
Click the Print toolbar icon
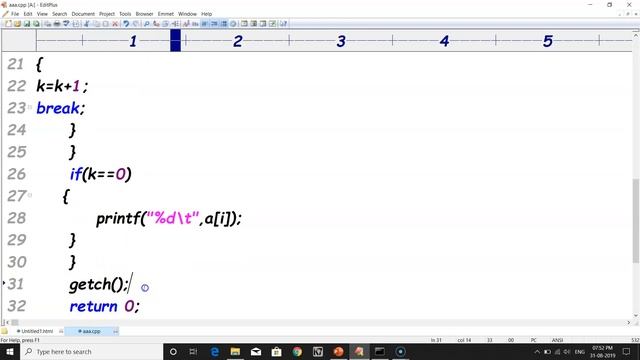point(57,24)
